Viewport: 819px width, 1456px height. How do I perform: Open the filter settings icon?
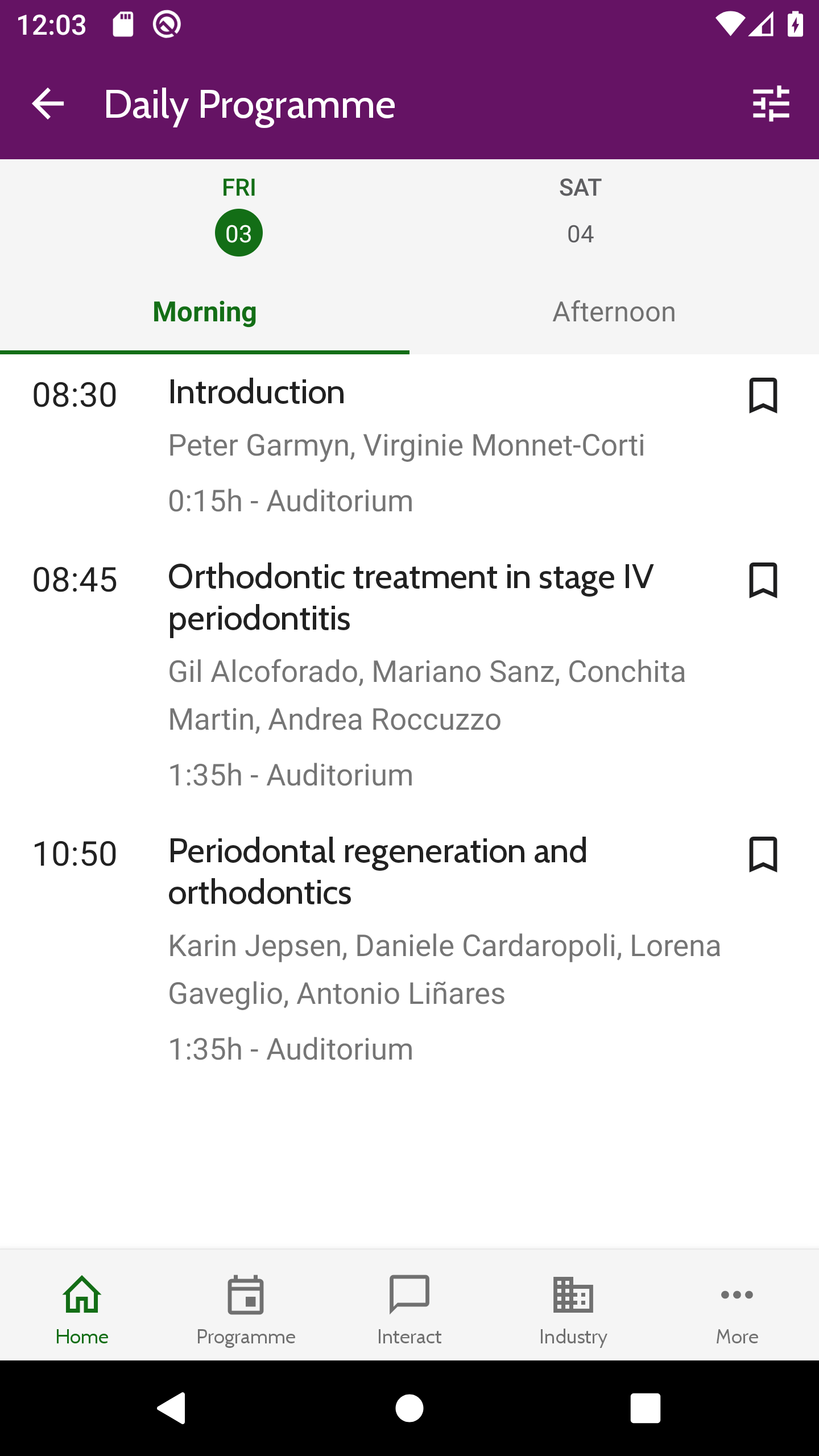771,104
